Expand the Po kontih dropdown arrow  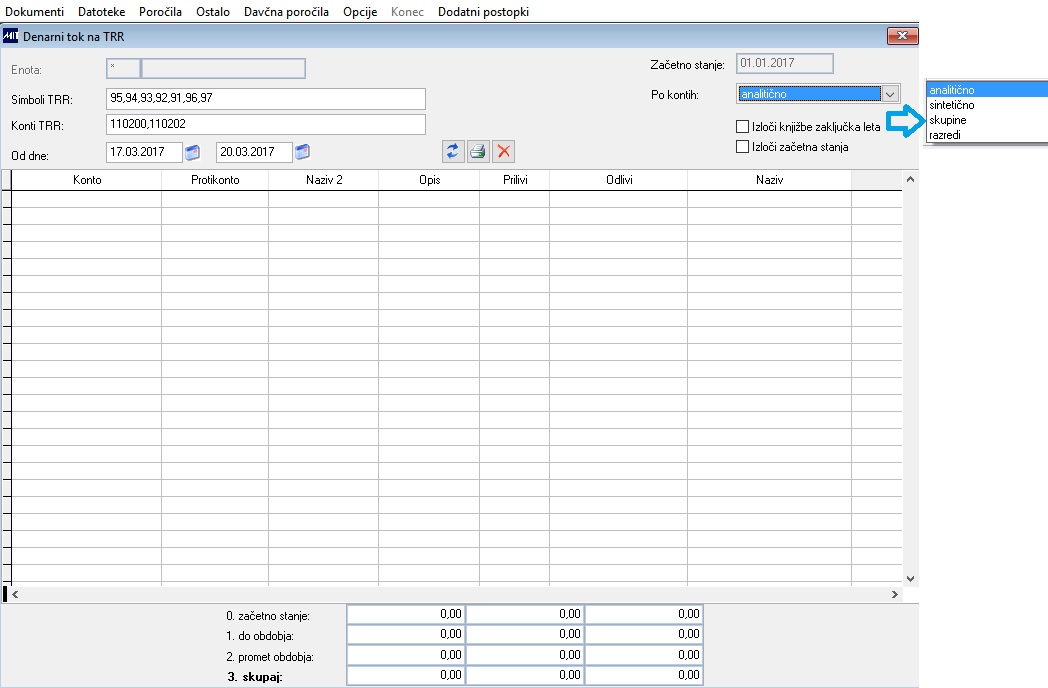(x=890, y=94)
